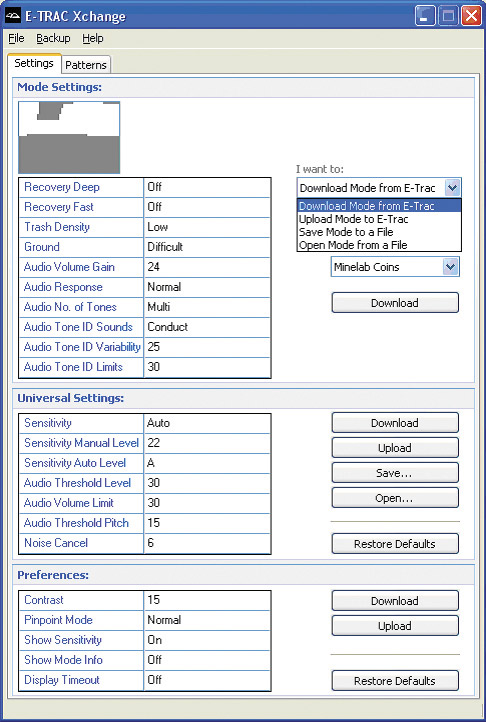Restore Defaults for Universal Settings
Viewport: 486px width, 722px height.
395,544
